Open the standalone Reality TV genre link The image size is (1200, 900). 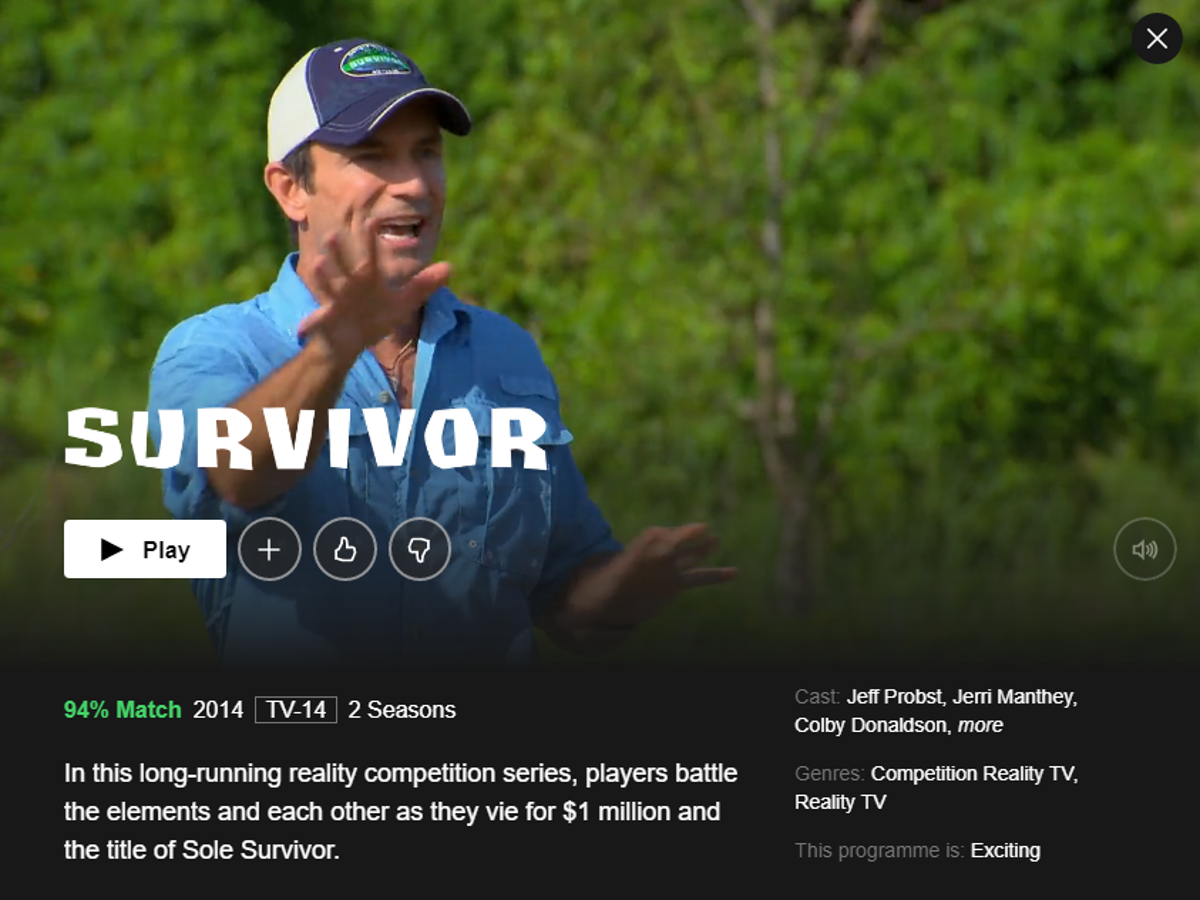tap(840, 802)
